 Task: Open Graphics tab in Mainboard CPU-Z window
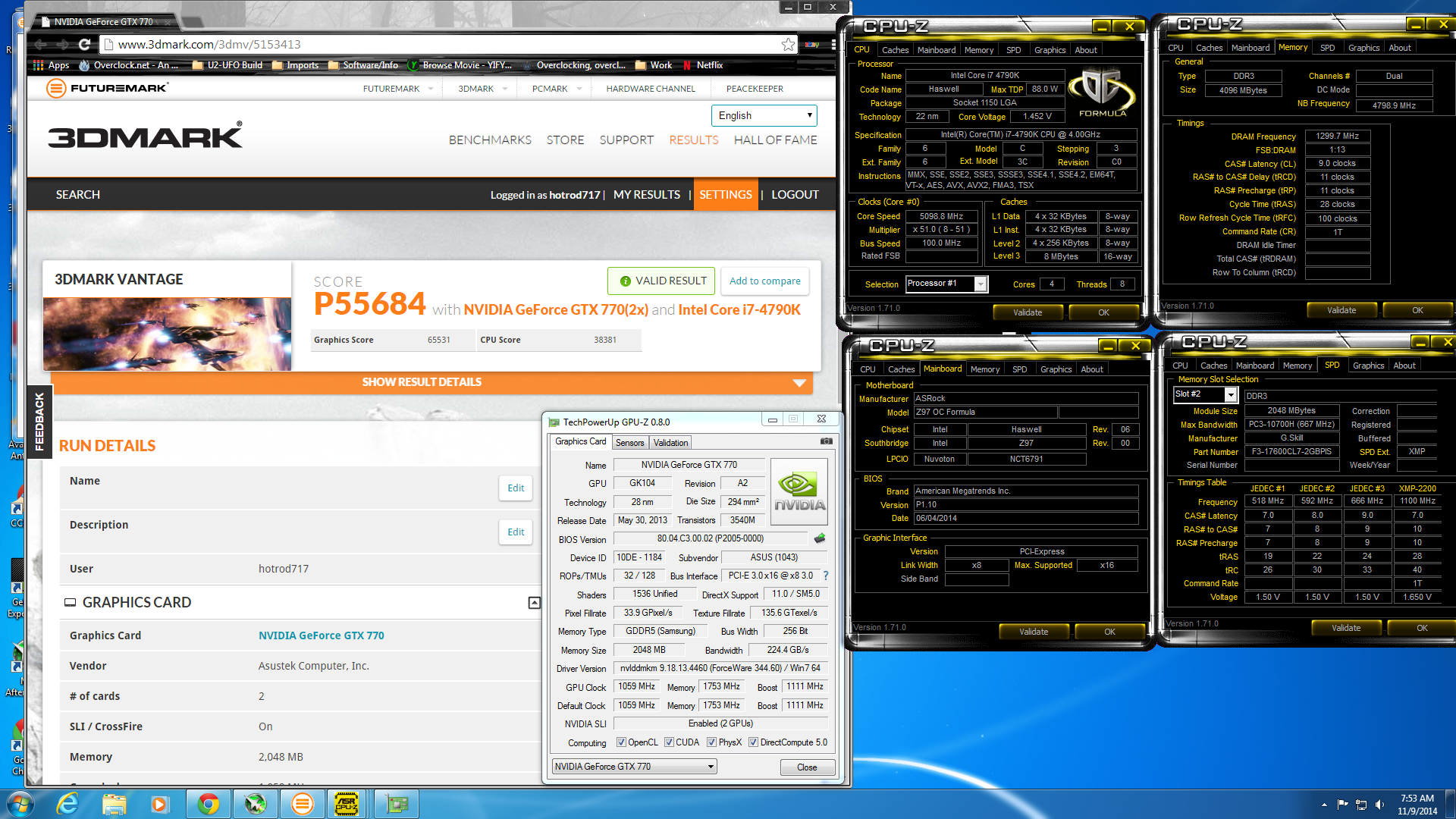tap(1056, 369)
